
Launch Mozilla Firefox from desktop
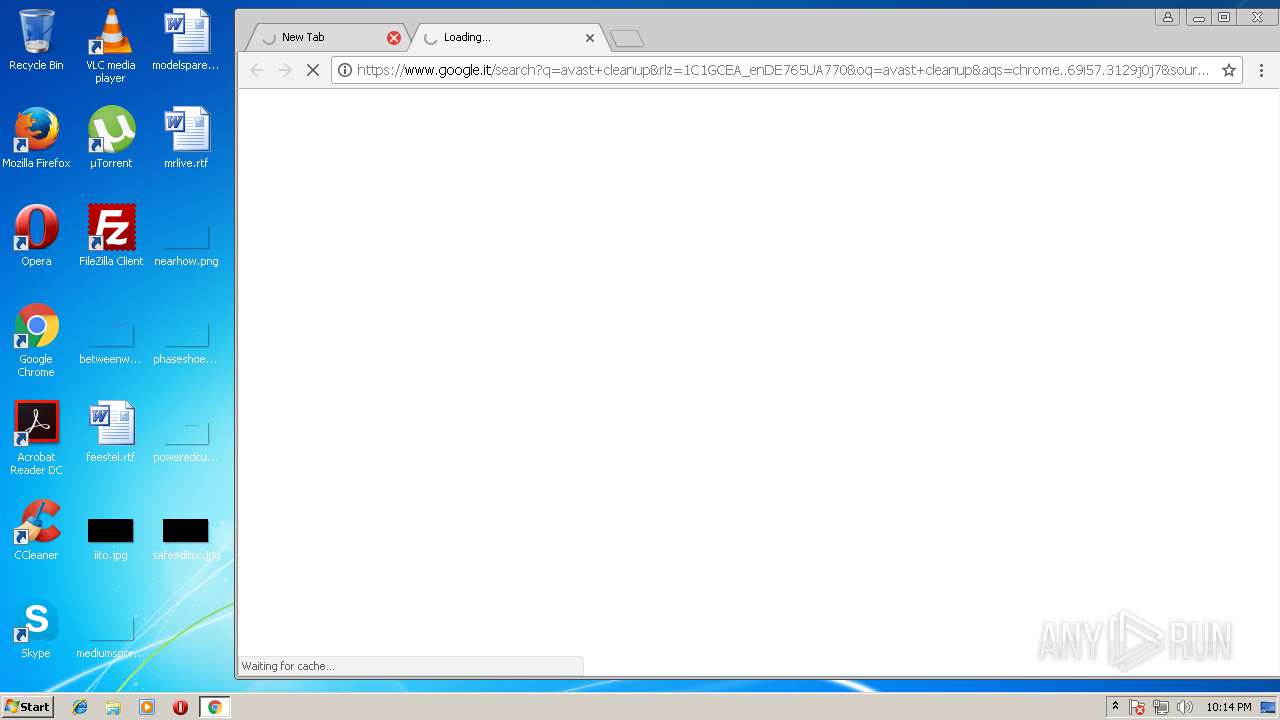pyautogui.click(x=36, y=138)
